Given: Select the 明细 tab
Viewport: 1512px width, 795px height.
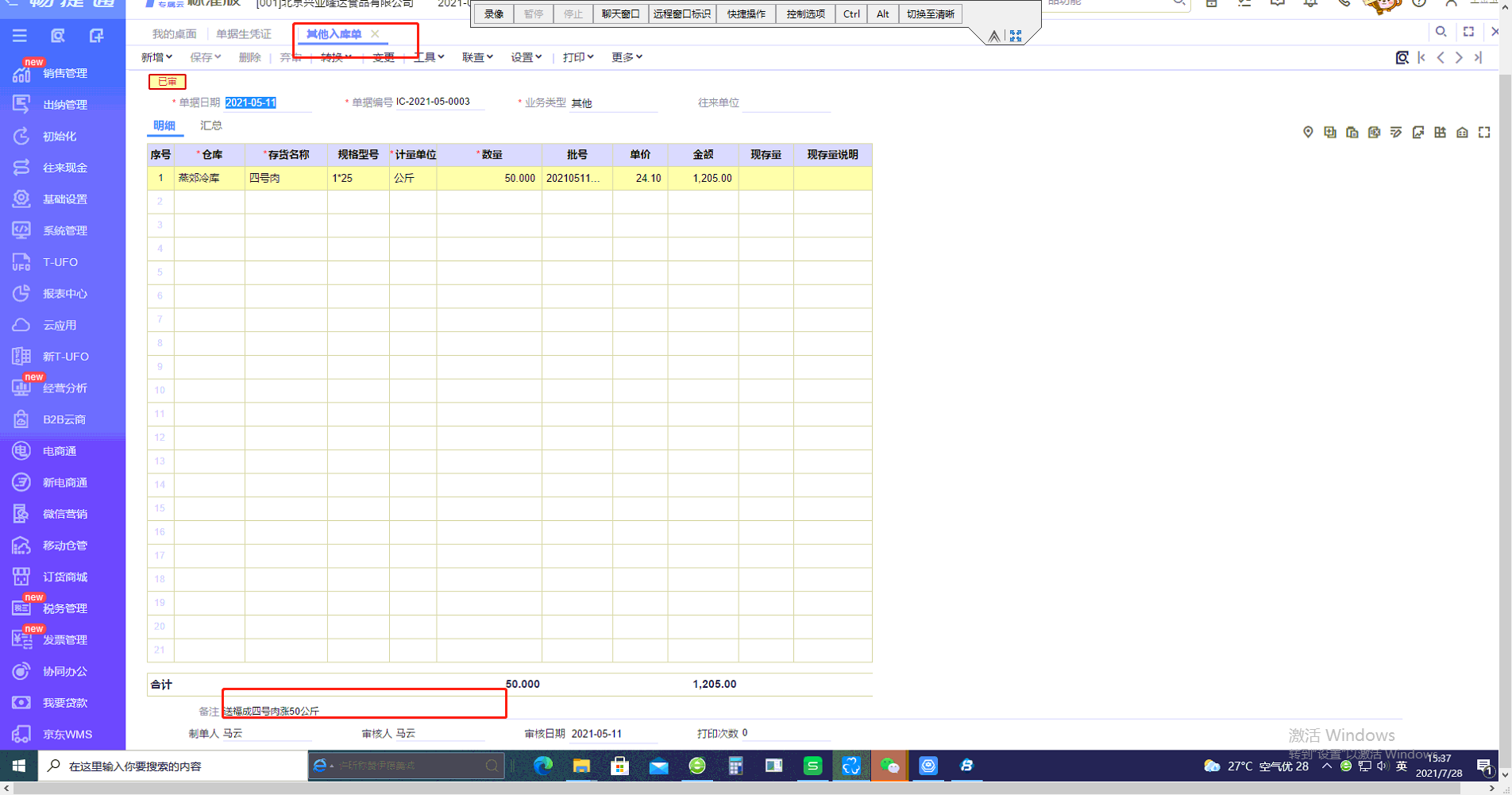Looking at the screenshot, I should [x=164, y=125].
